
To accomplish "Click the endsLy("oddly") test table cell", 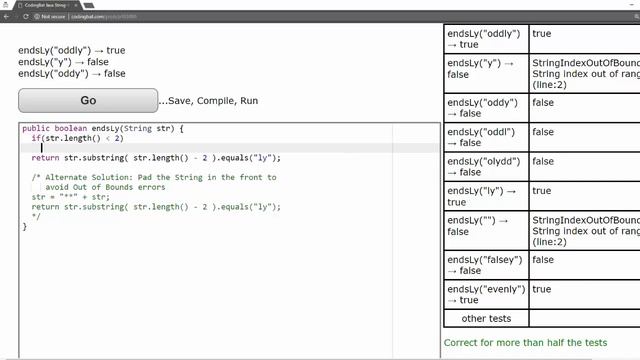I will tap(486, 39).
